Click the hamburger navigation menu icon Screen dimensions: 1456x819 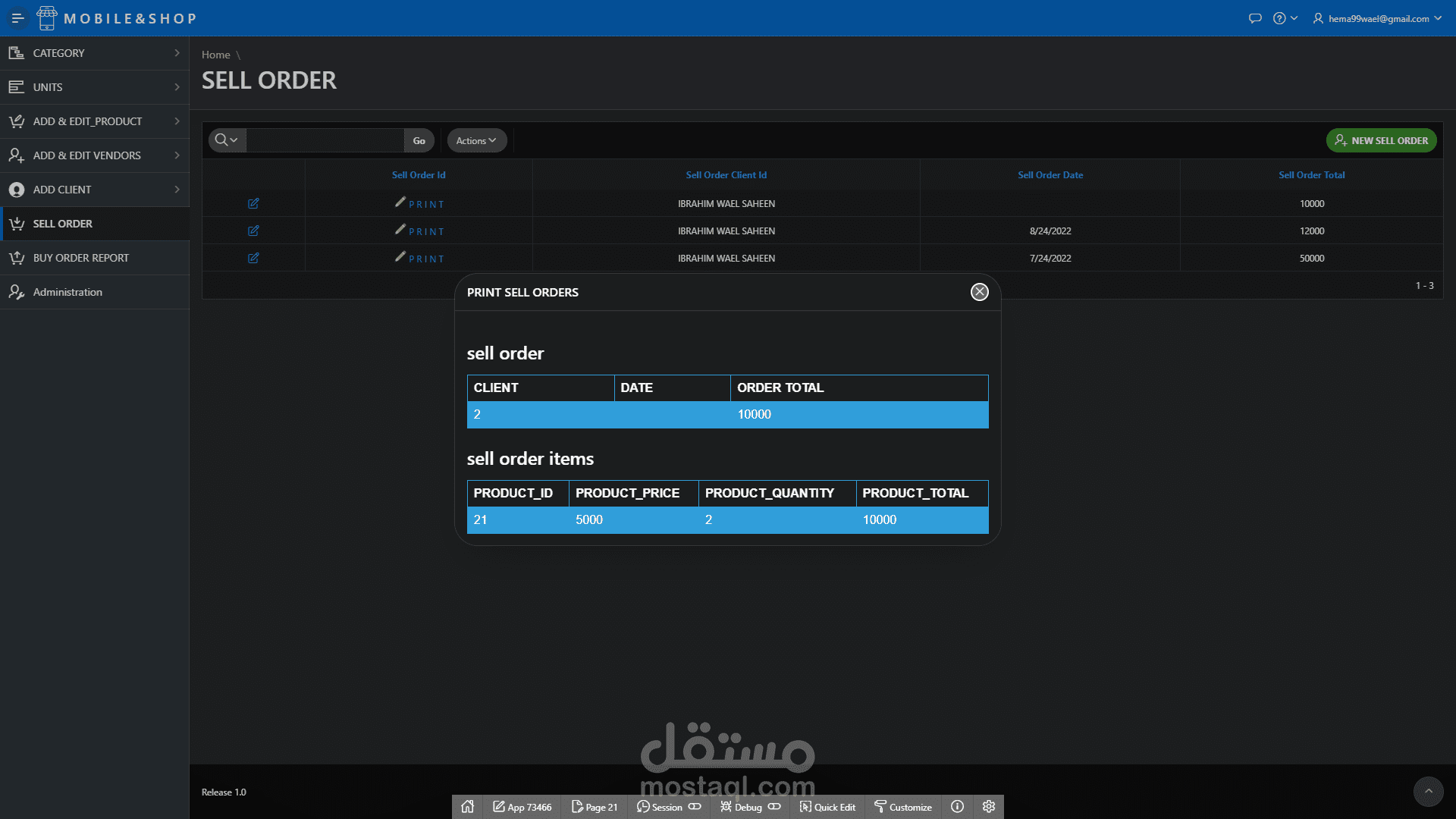pyautogui.click(x=17, y=18)
